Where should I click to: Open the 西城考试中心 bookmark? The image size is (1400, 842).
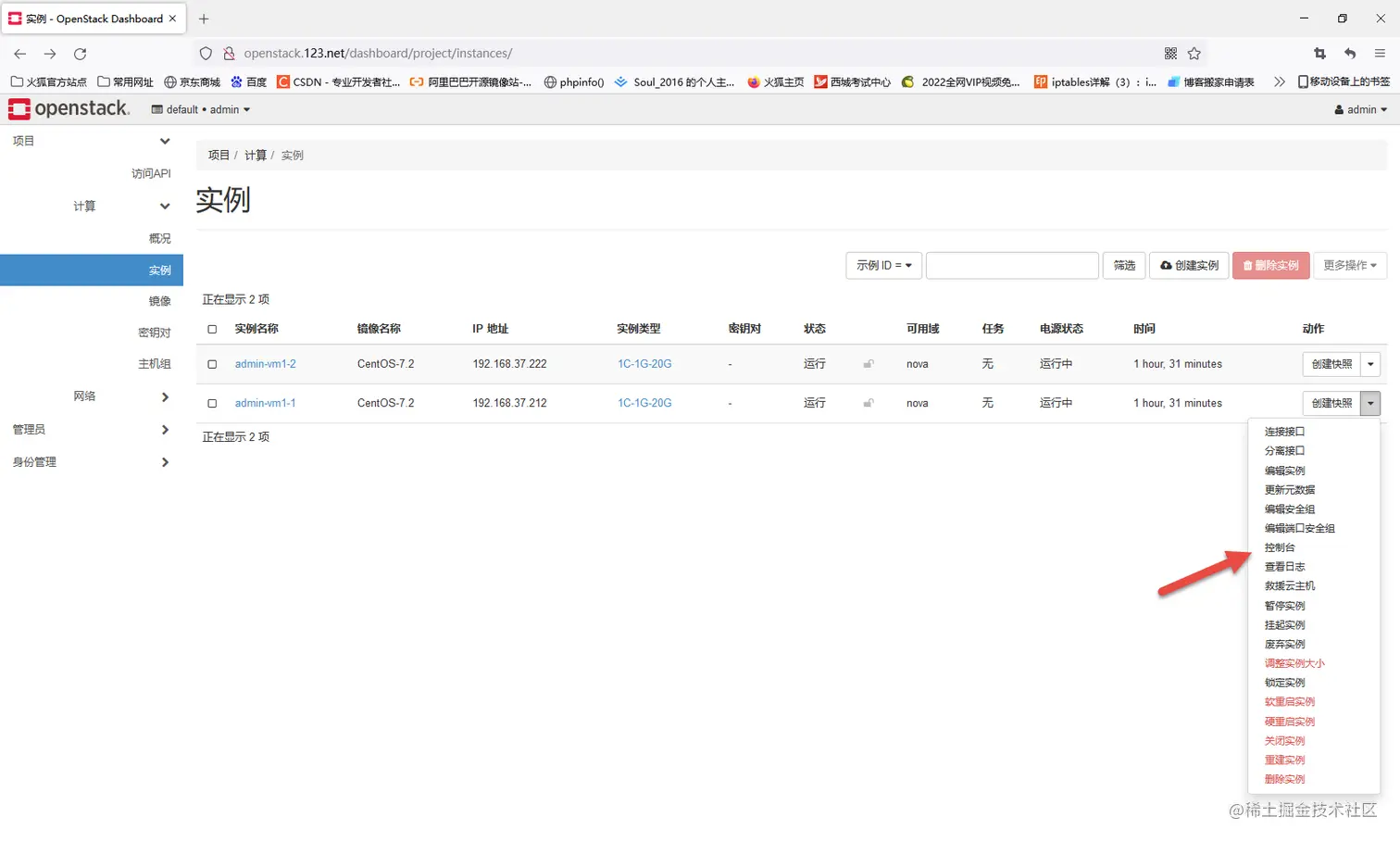(x=853, y=82)
